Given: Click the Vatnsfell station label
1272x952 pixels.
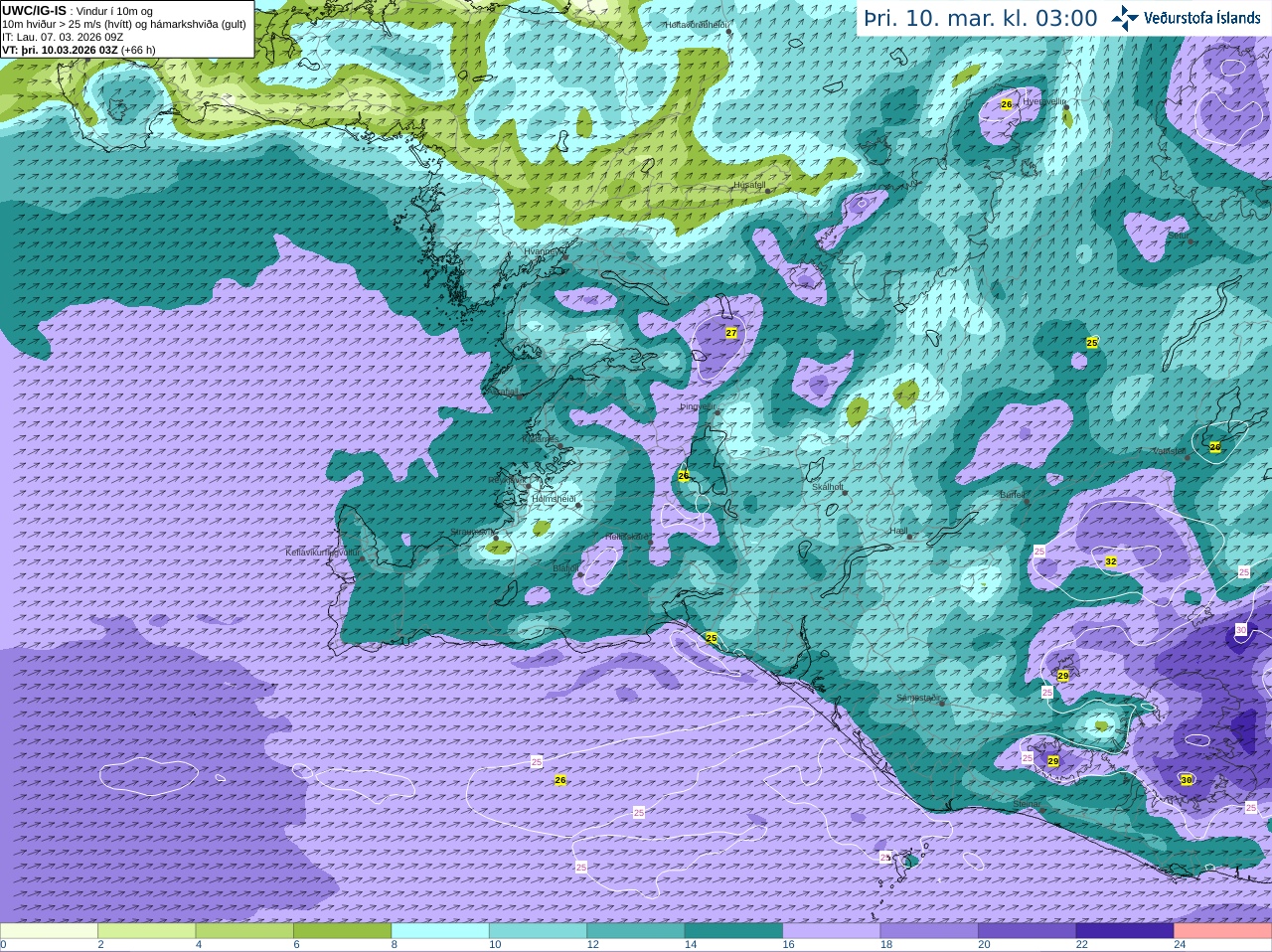Looking at the screenshot, I should click(x=1169, y=450).
